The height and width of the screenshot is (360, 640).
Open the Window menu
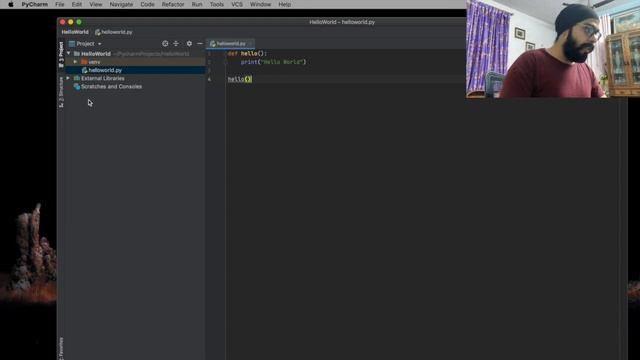pyautogui.click(x=260, y=4)
